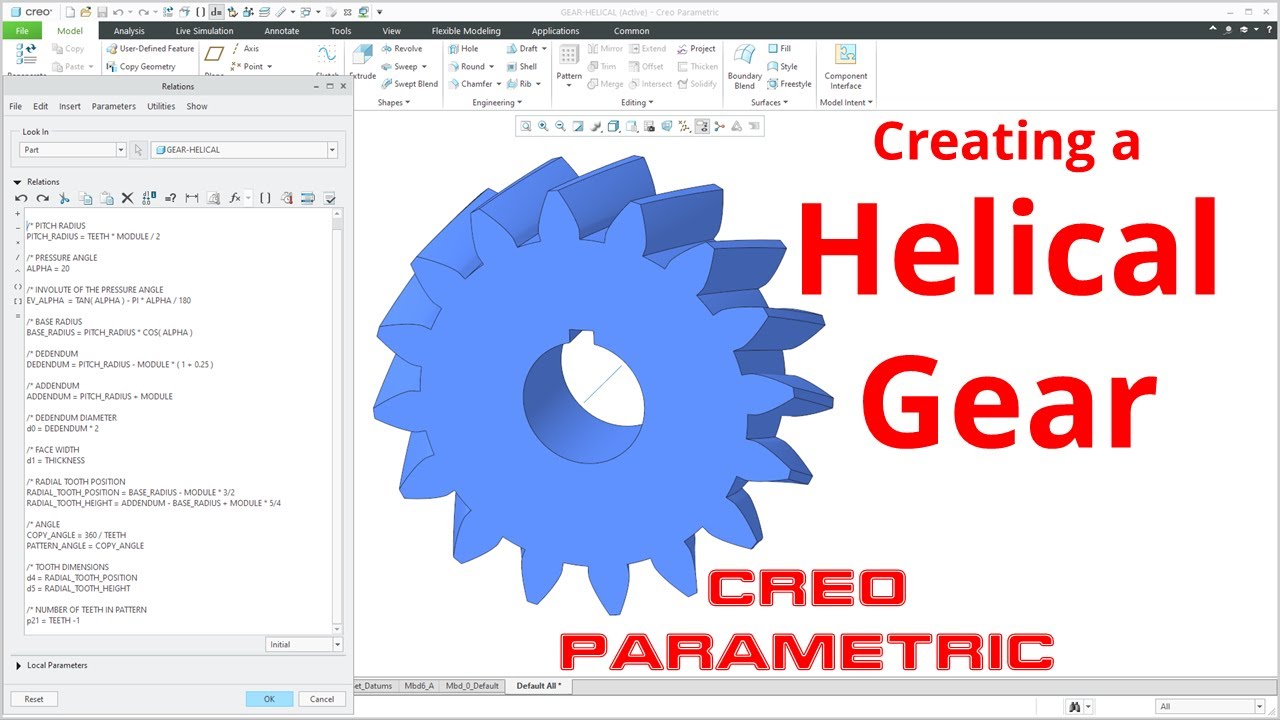1280x720 pixels.
Task: Select the Hole tool
Action: pyautogui.click(x=463, y=48)
